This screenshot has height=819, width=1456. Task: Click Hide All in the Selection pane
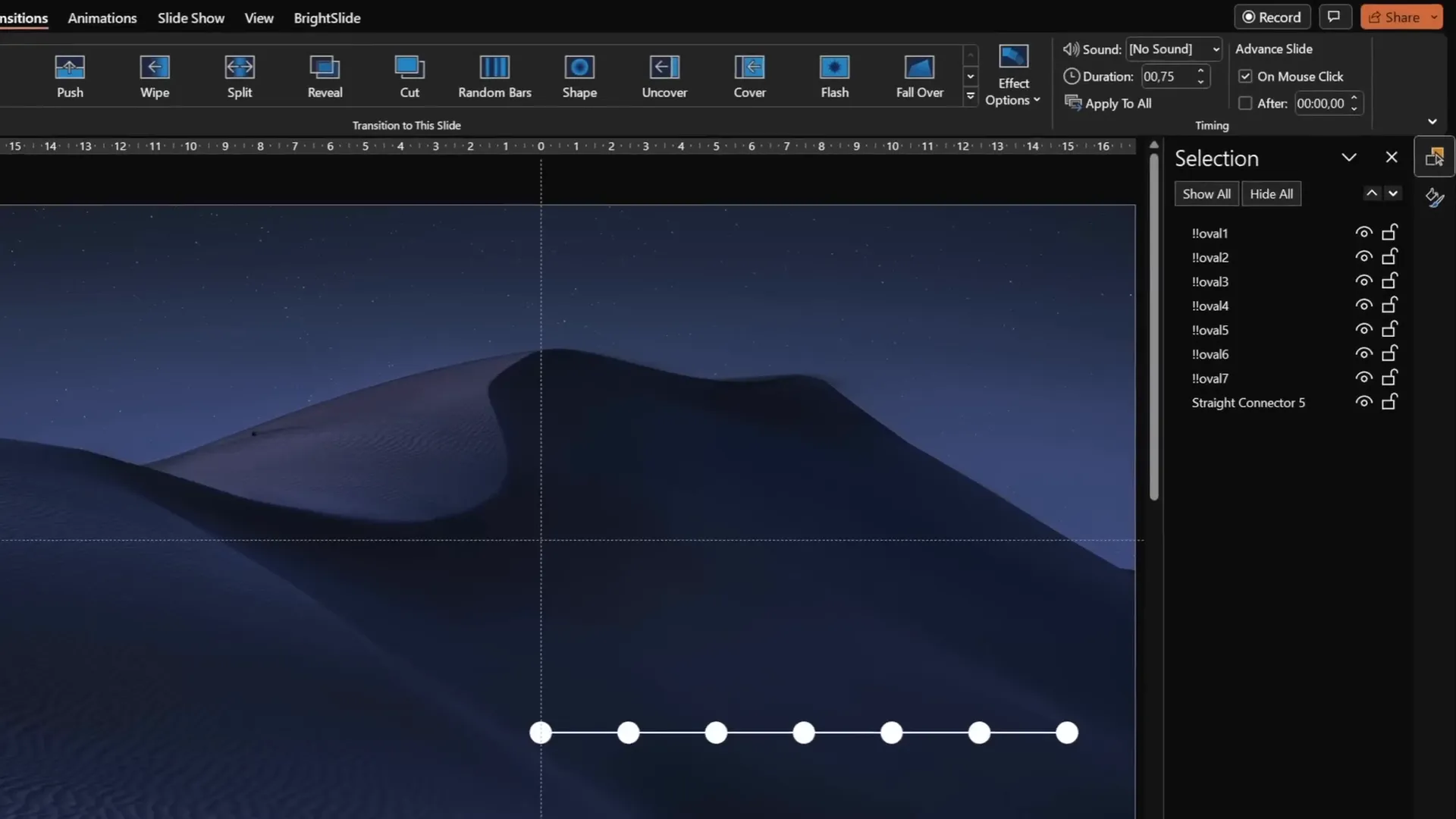coord(1271,193)
